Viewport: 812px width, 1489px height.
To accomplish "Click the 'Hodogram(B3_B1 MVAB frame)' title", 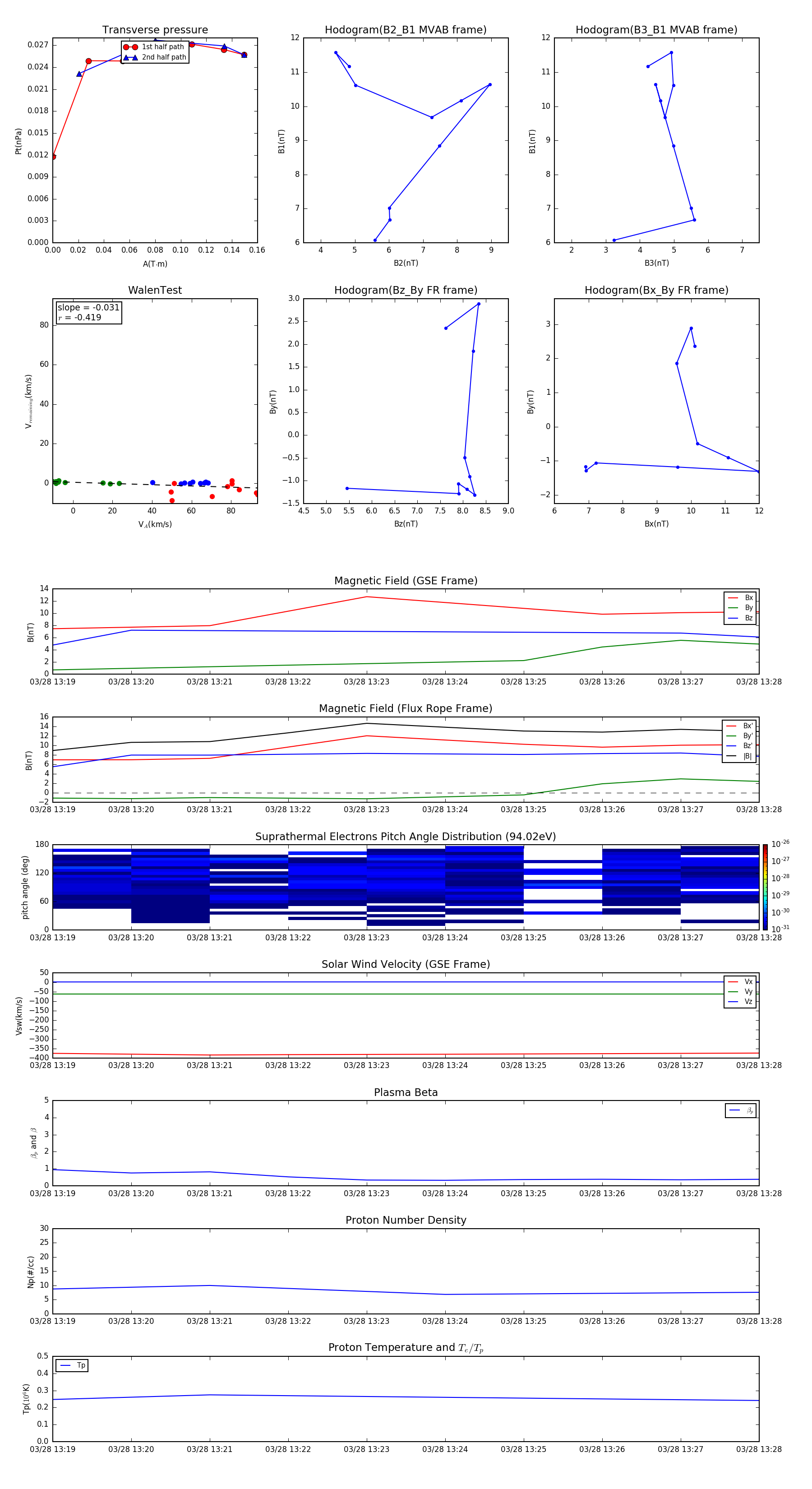I will coord(656,30).
